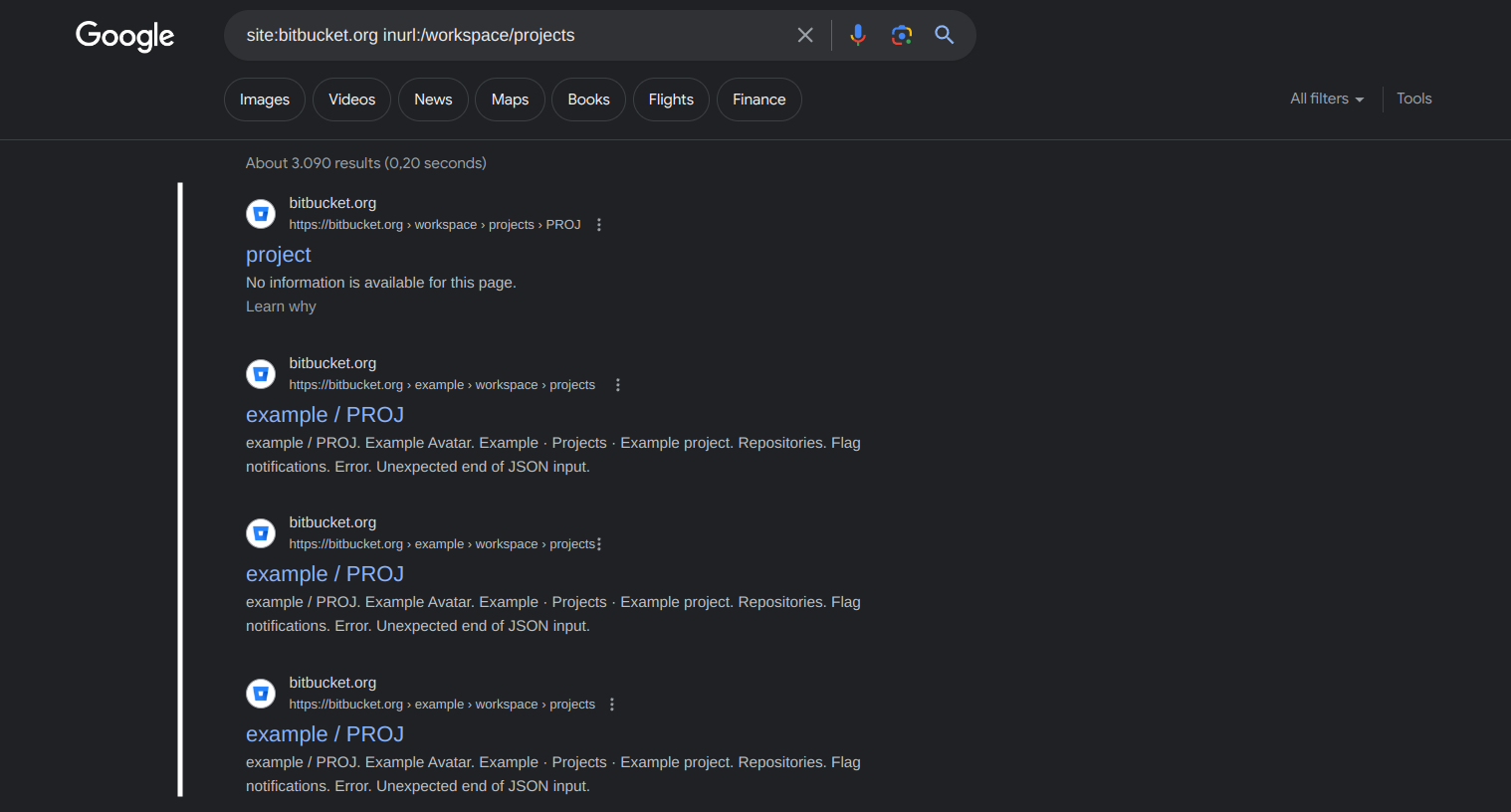Clear the search query with the X icon
This screenshot has width=1511, height=812.
[805, 35]
